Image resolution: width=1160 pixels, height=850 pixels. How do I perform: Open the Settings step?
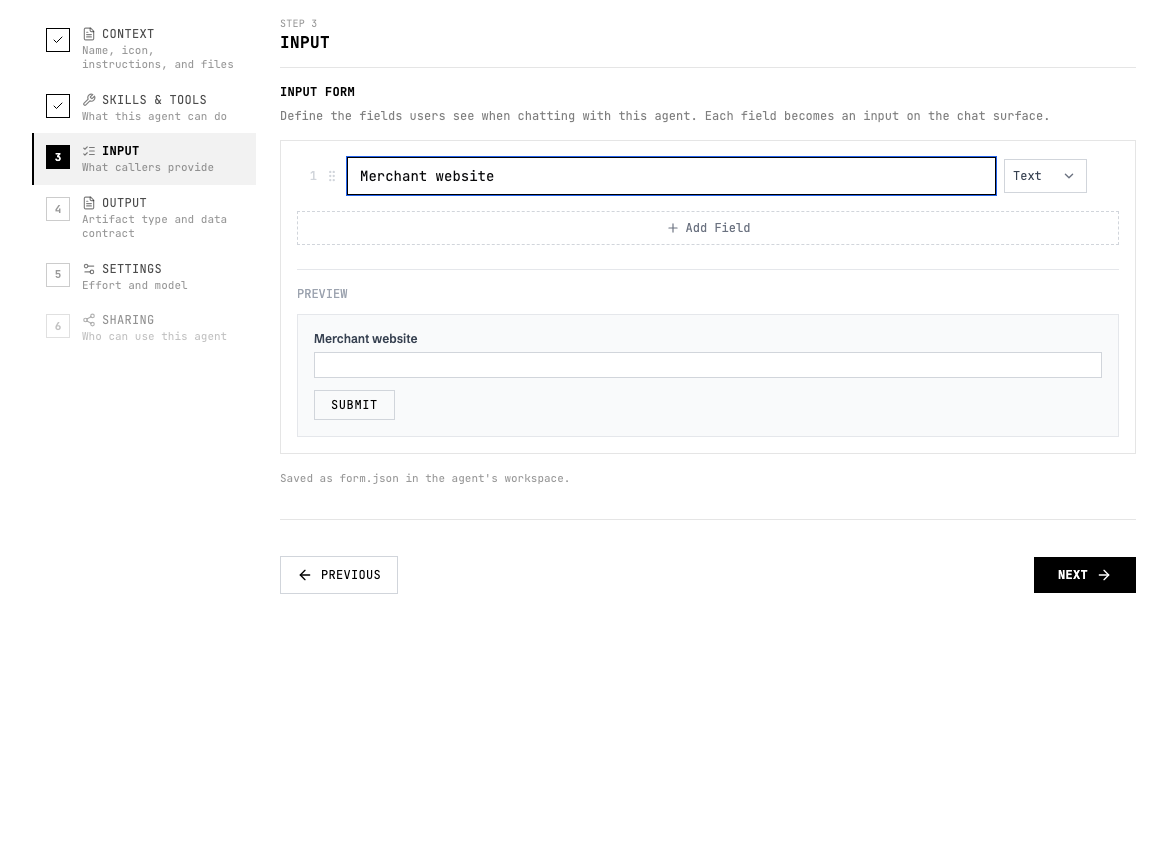(x=145, y=276)
